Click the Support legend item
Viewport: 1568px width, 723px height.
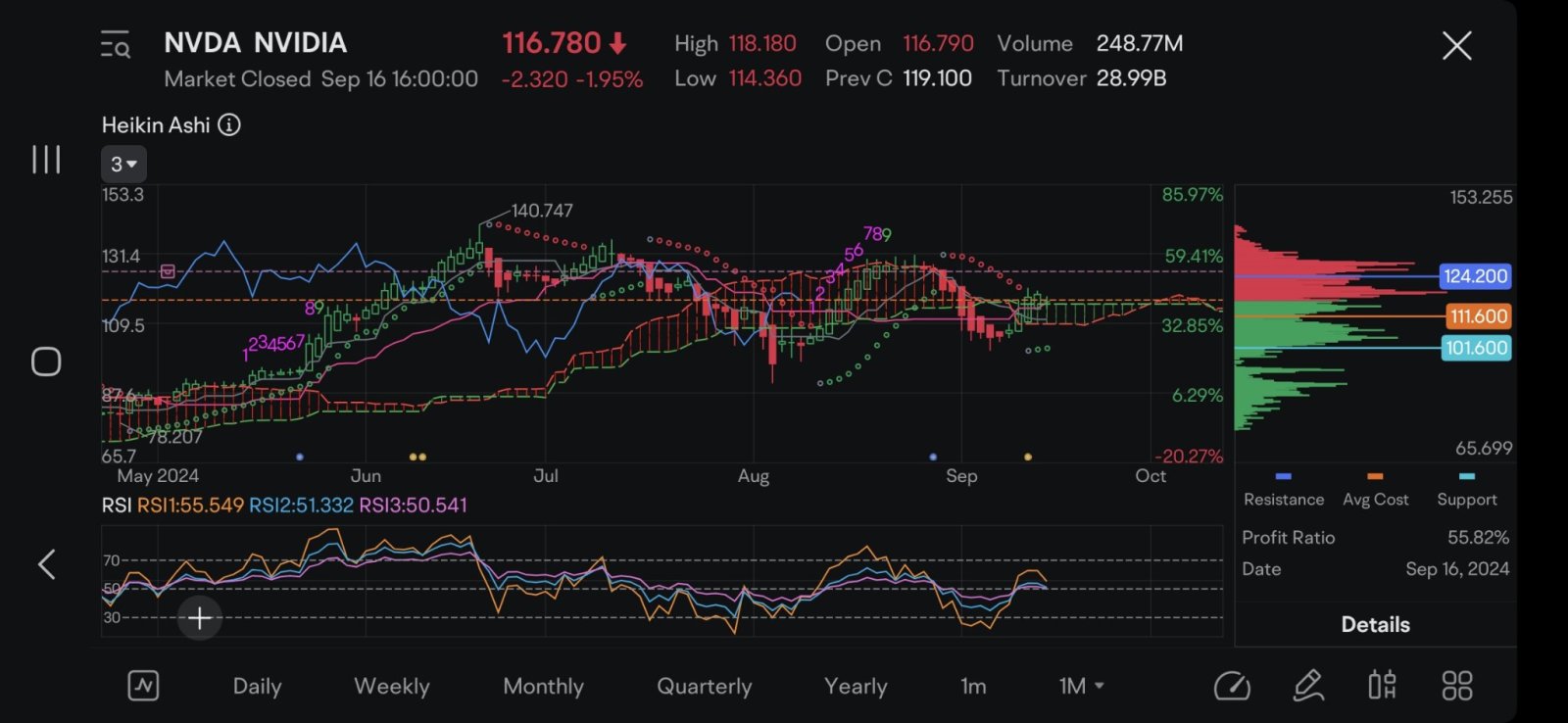click(1467, 491)
